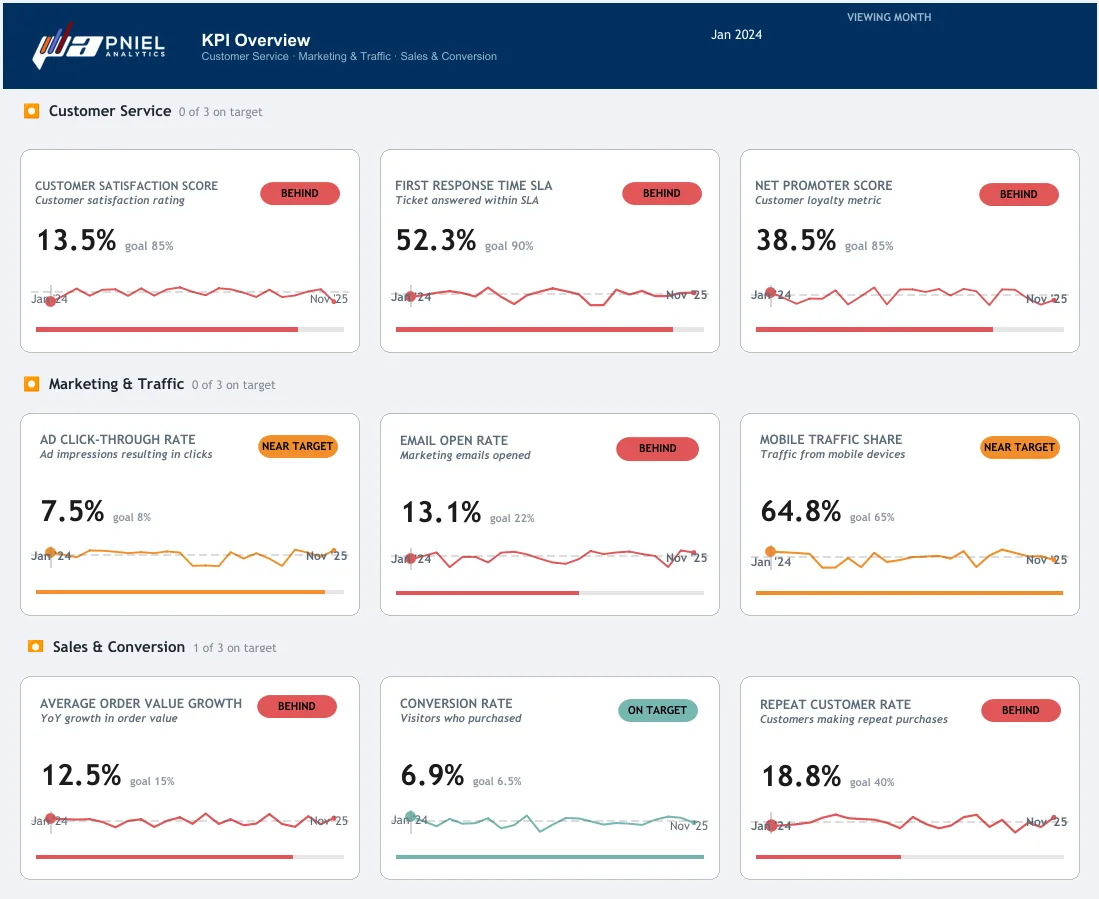The height and width of the screenshot is (899, 1099).
Task: Click the Mobile Traffic Share title
Action: pos(831,439)
